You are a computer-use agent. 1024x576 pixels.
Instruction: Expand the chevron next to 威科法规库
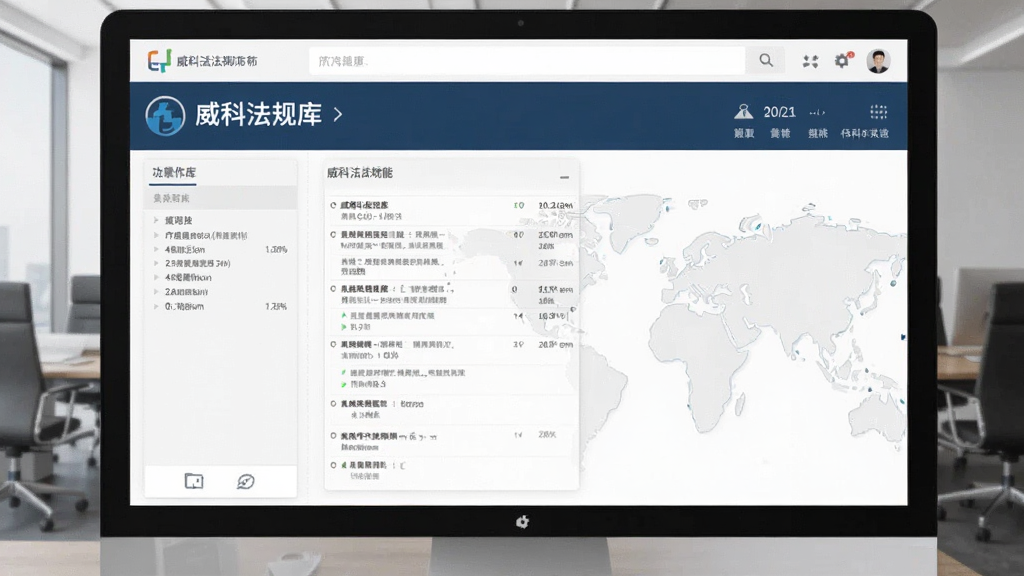(x=338, y=115)
